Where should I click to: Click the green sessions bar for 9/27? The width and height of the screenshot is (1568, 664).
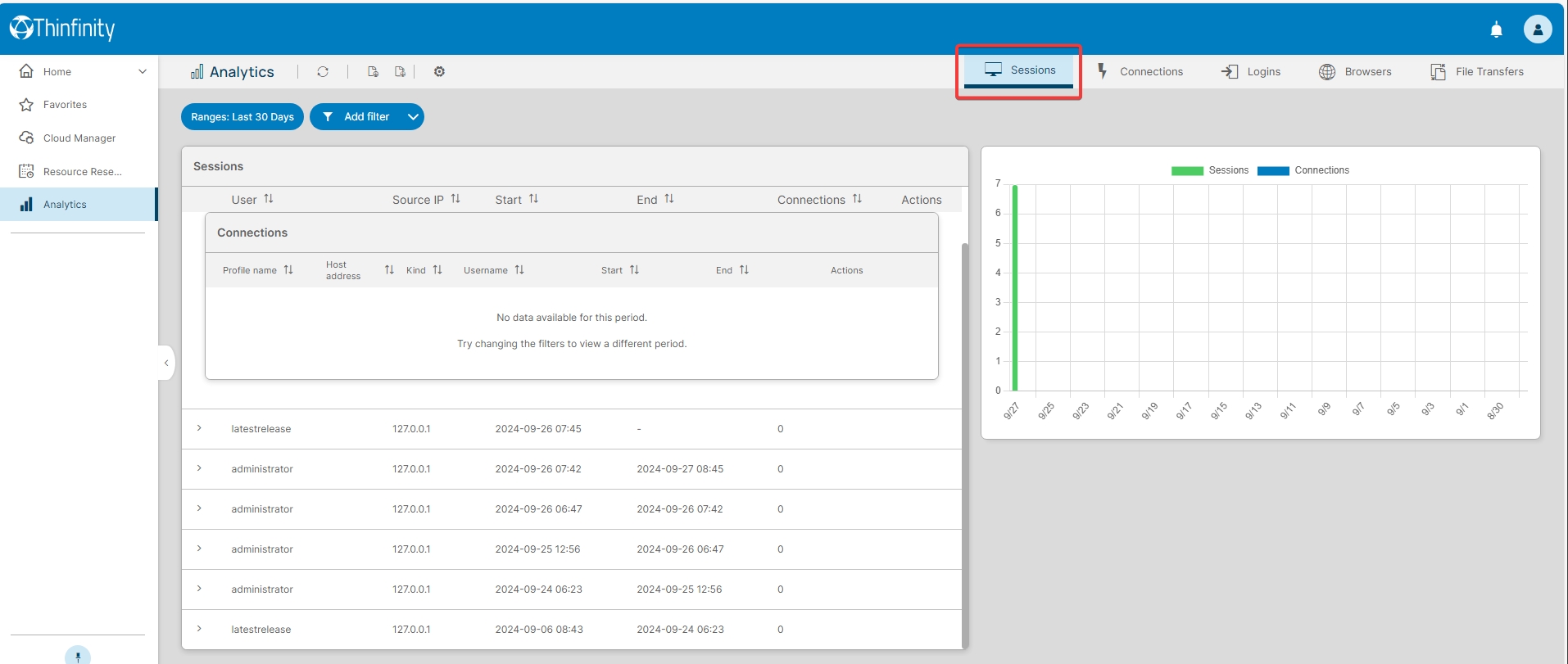[1015, 287]
